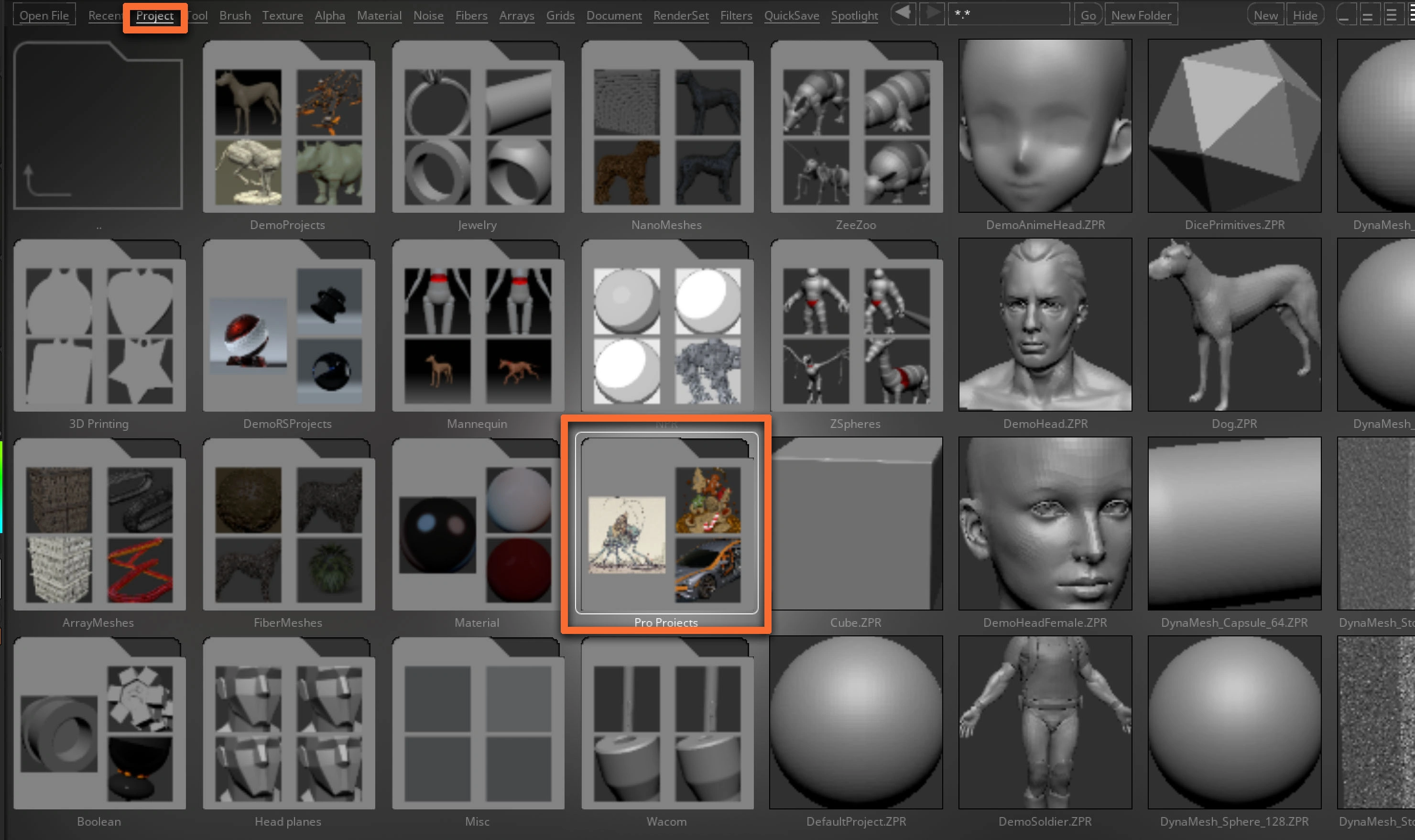Open the DemoProjects folder
1415x840 pixels.
pyautogui.click(x=288, y=126)
